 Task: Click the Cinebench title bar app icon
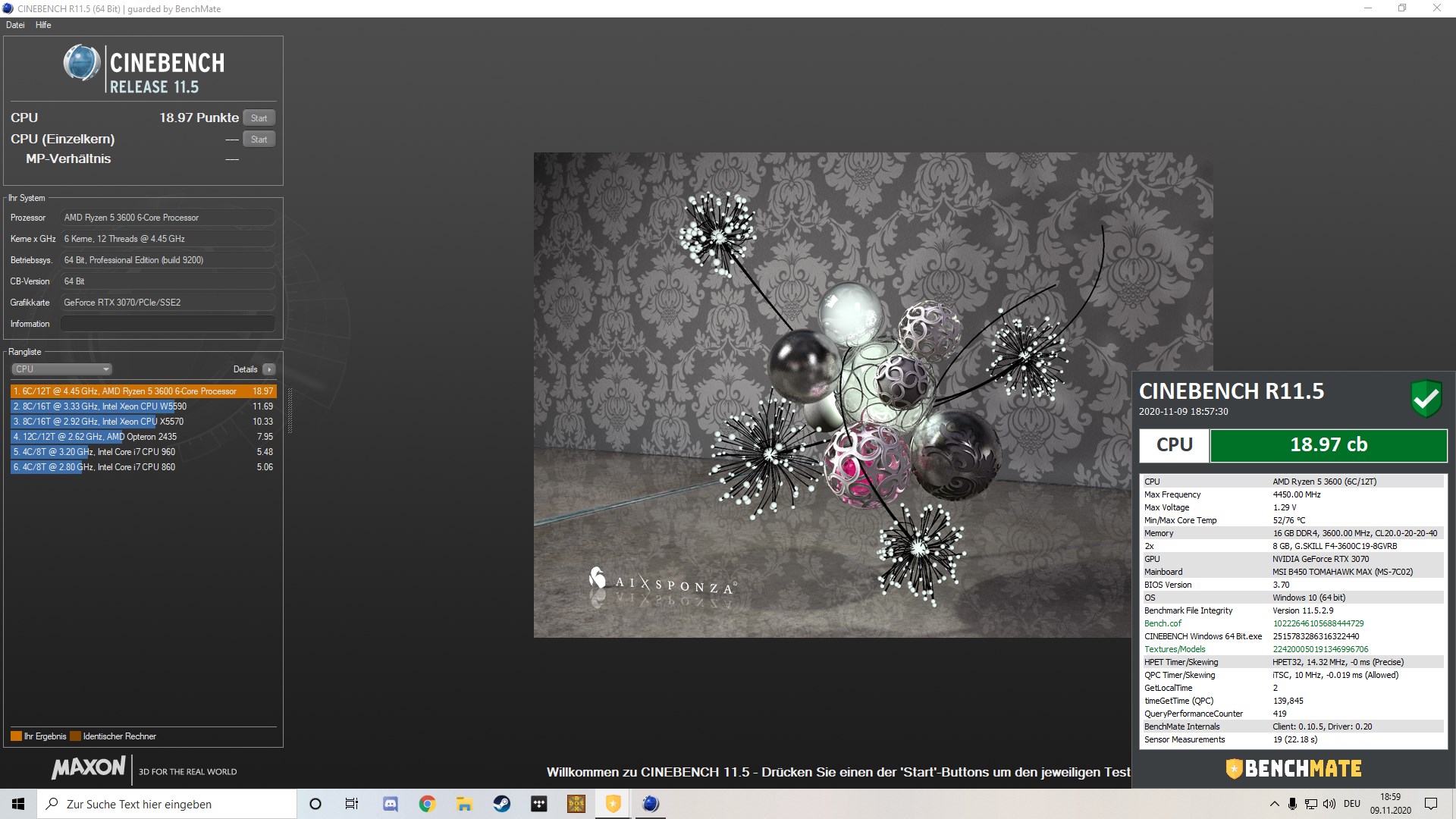click(8, 8)
